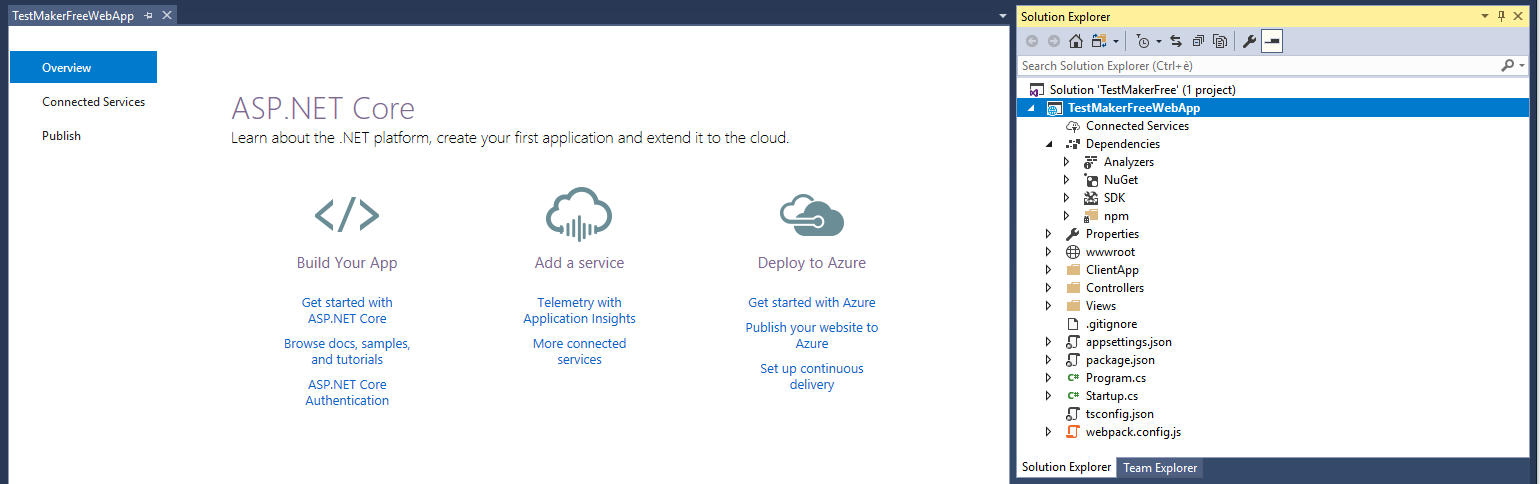1540x484 pixels.
Task: Open the document tabs overflow dropdown
Action: [x=1003, y=16]
